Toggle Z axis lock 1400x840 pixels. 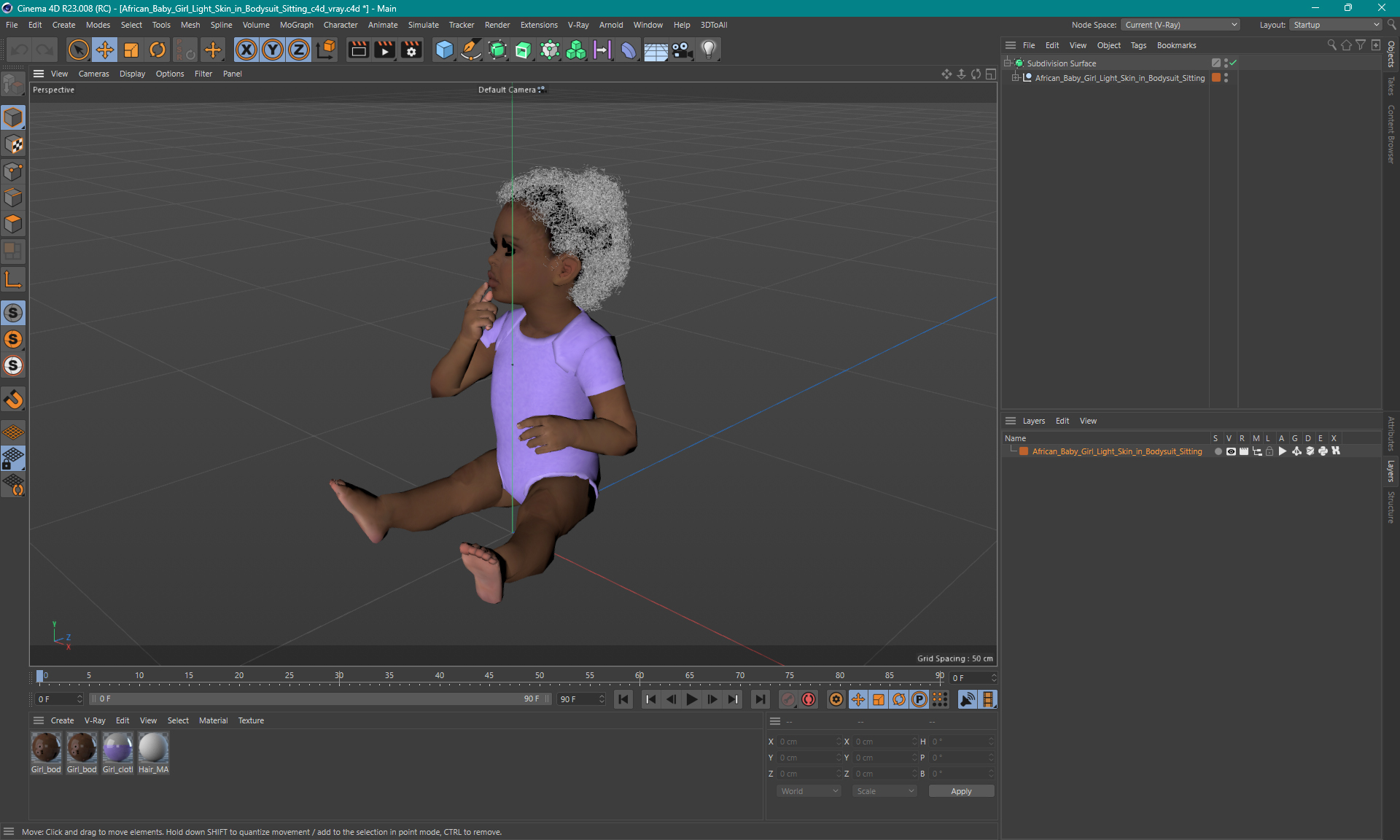tap(299, 50)
